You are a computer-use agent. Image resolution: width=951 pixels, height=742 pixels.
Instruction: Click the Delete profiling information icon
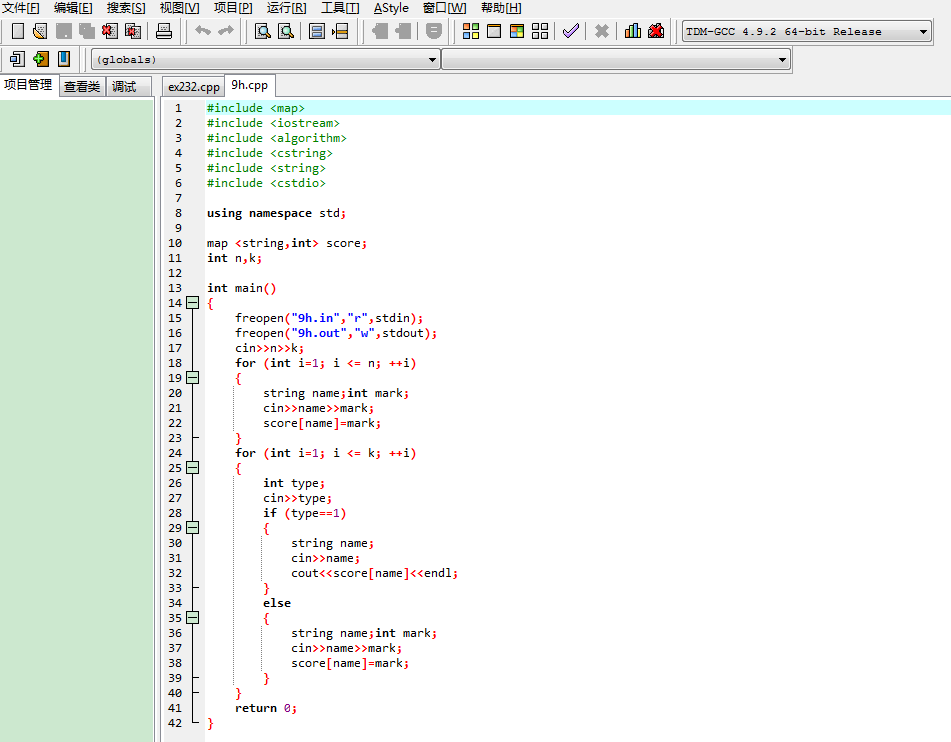[656, 31]
